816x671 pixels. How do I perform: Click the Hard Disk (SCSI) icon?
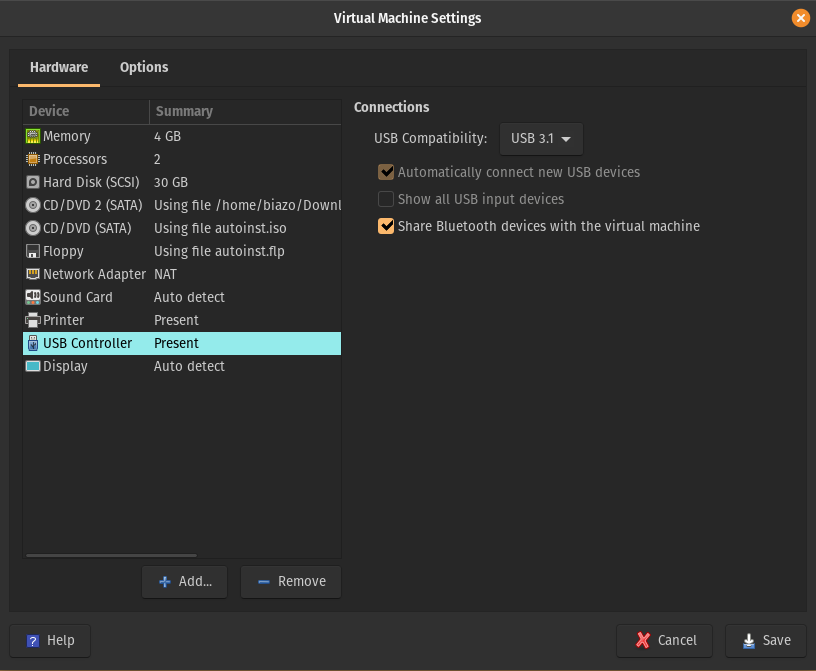click(x=33, y=182)
